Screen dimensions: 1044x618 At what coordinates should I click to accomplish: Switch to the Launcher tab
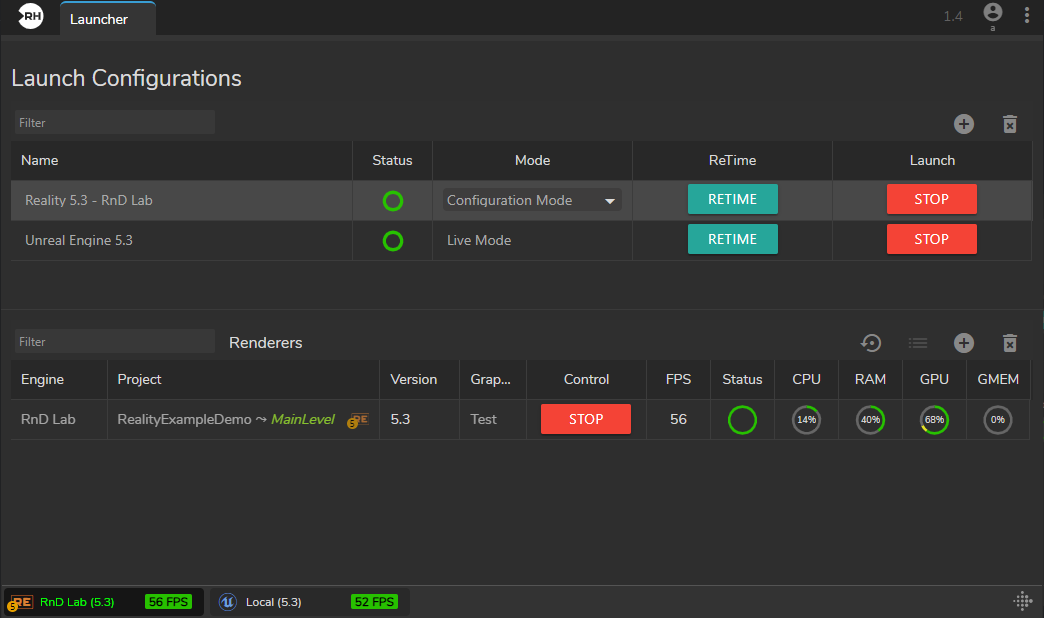tap(108, 19)
